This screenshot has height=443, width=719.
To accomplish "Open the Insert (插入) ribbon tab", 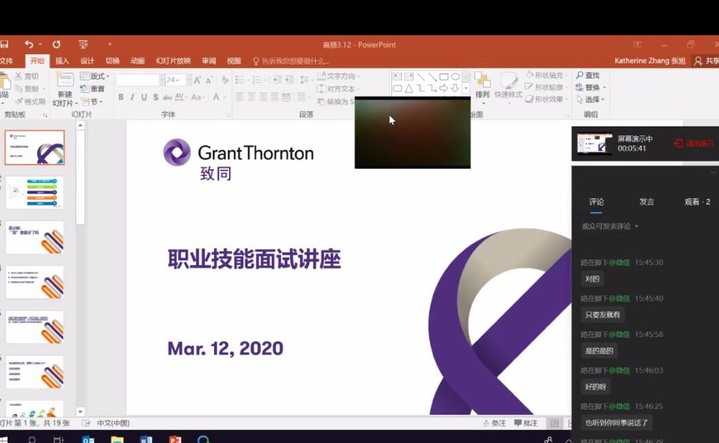I will coord(62,61).
